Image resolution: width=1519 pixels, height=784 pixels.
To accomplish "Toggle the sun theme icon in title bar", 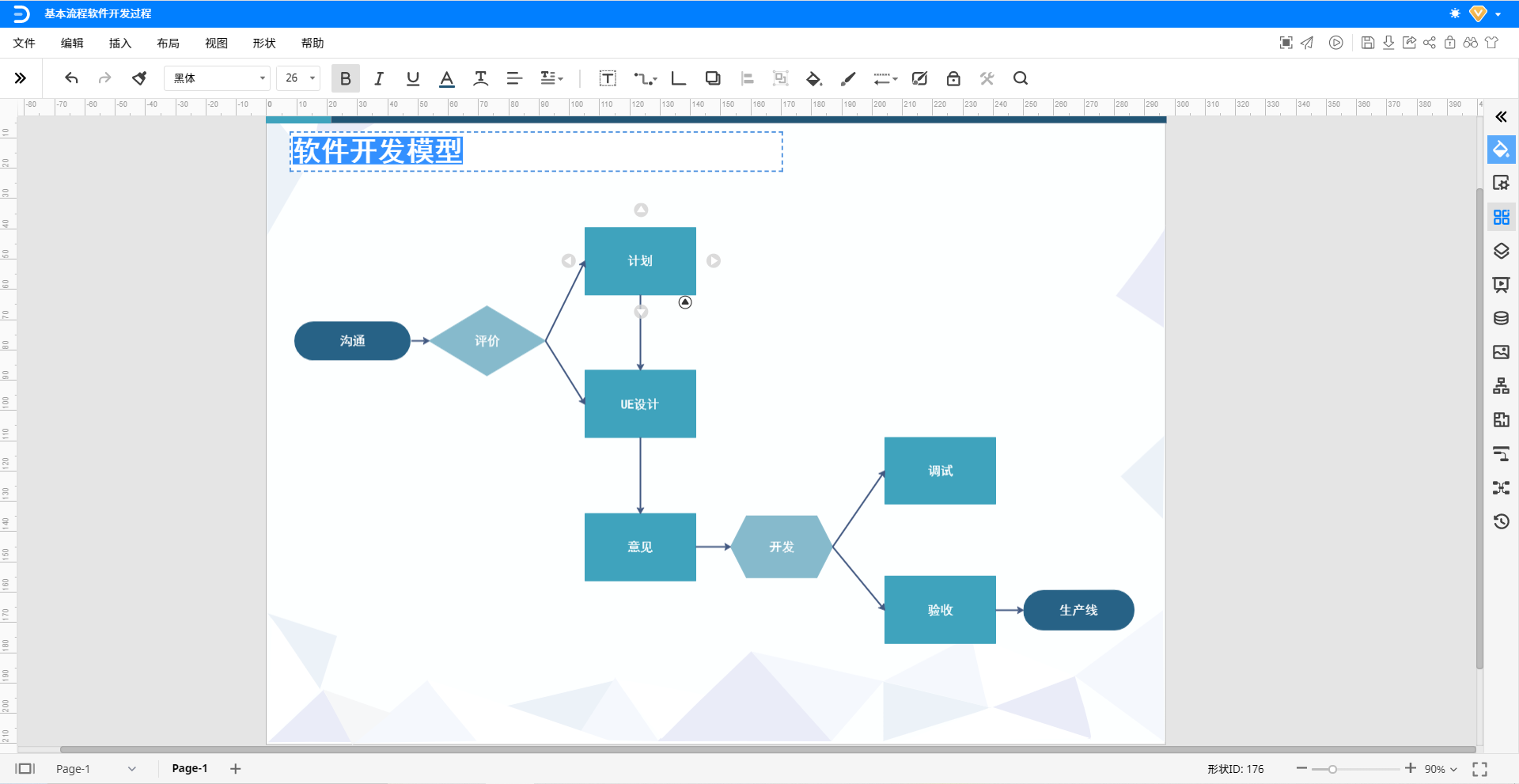I will pos(1455,13).
